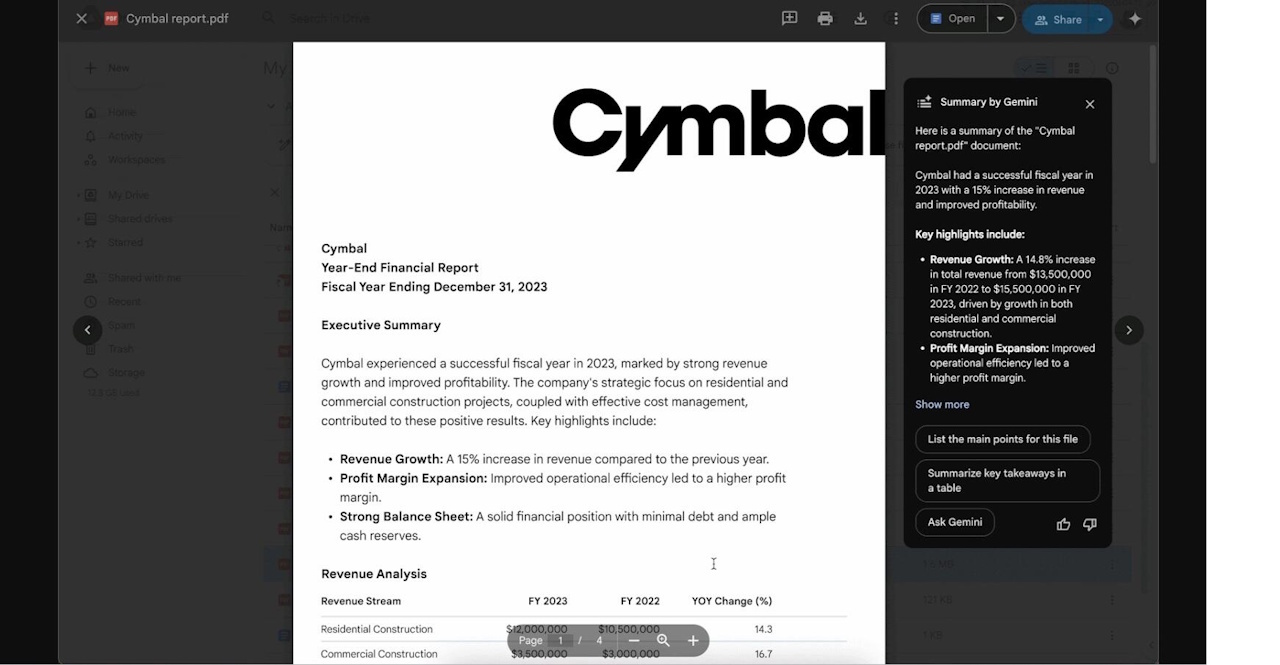Give thumbs up to Gemini summary

[x=1063, y=524]
